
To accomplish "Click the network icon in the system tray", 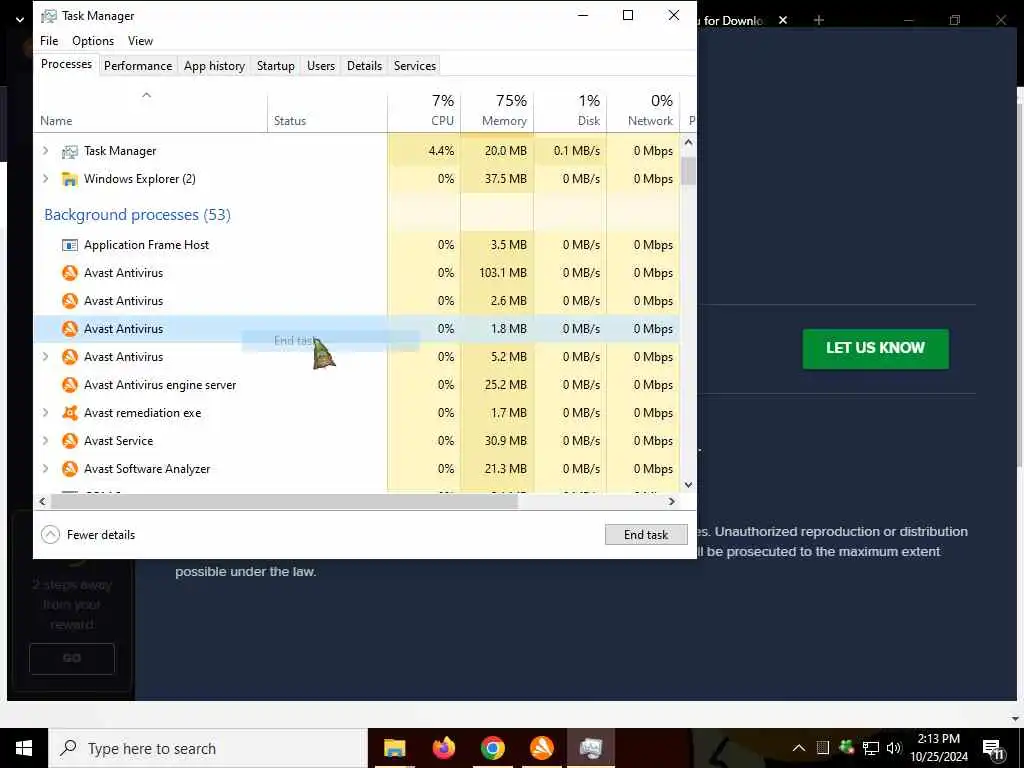I will pos(871,748).
